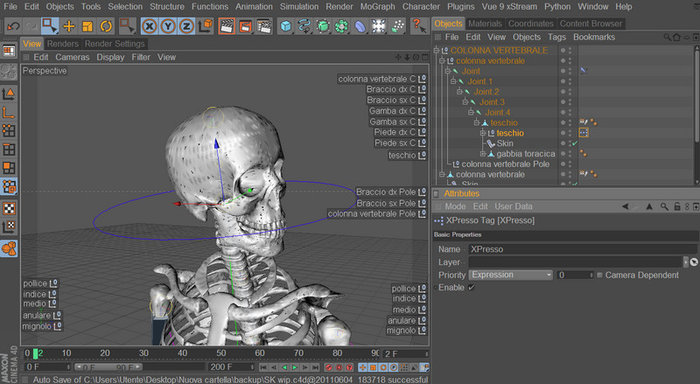Image resolution: width=700 pixels, height=384 pixels.
Task: Enable the Camera Dependent checkbox
Action: click(600, 275)
